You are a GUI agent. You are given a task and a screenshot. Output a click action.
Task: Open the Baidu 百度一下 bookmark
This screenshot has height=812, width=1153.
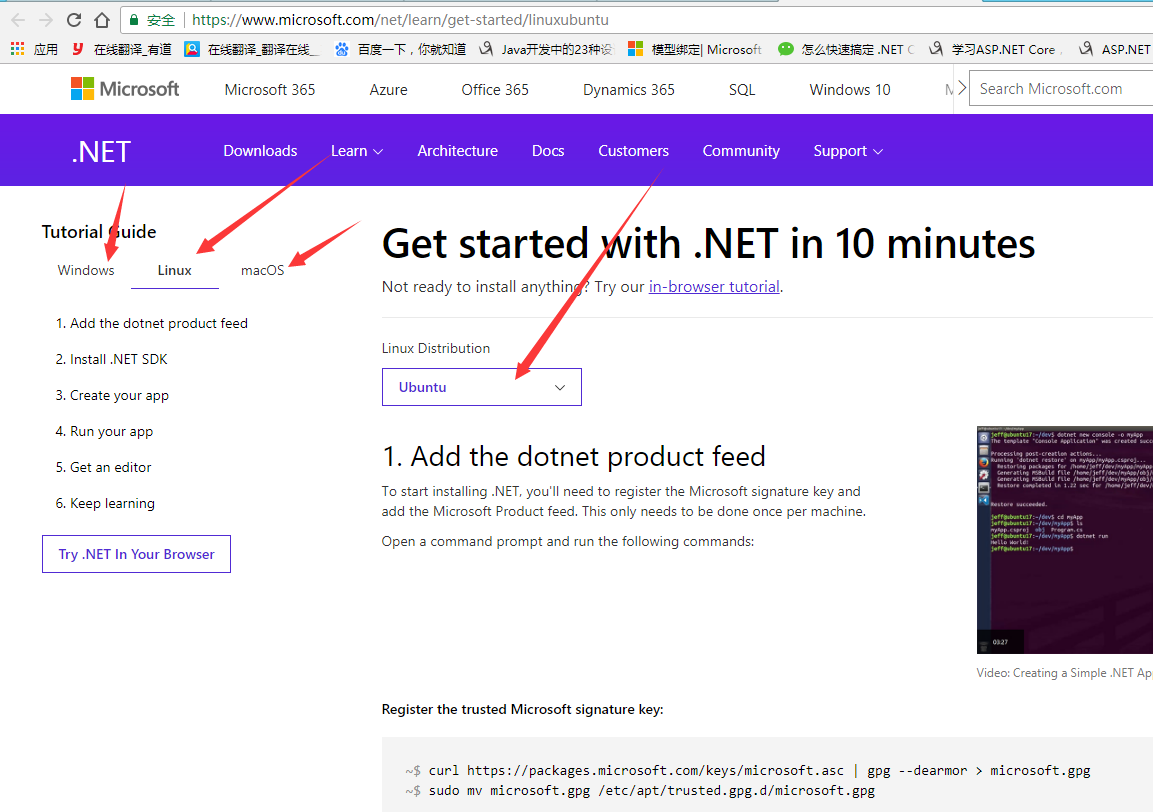tap(401, 49)
